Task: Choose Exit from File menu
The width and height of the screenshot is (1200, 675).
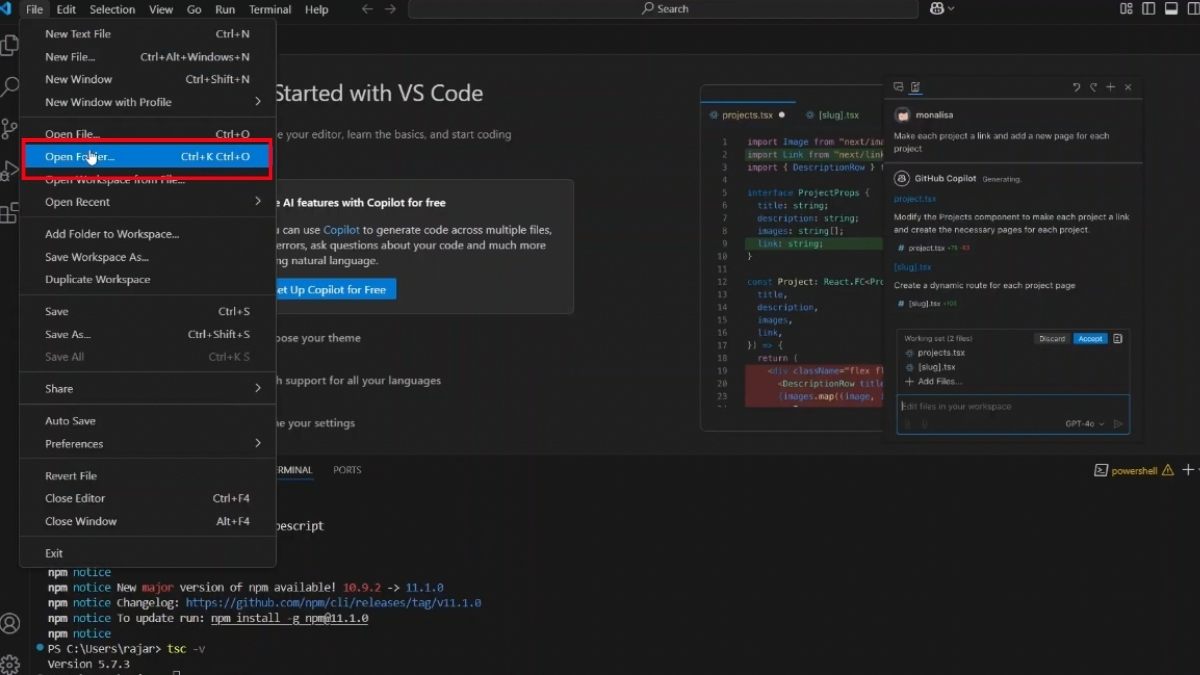Action: 148,553
